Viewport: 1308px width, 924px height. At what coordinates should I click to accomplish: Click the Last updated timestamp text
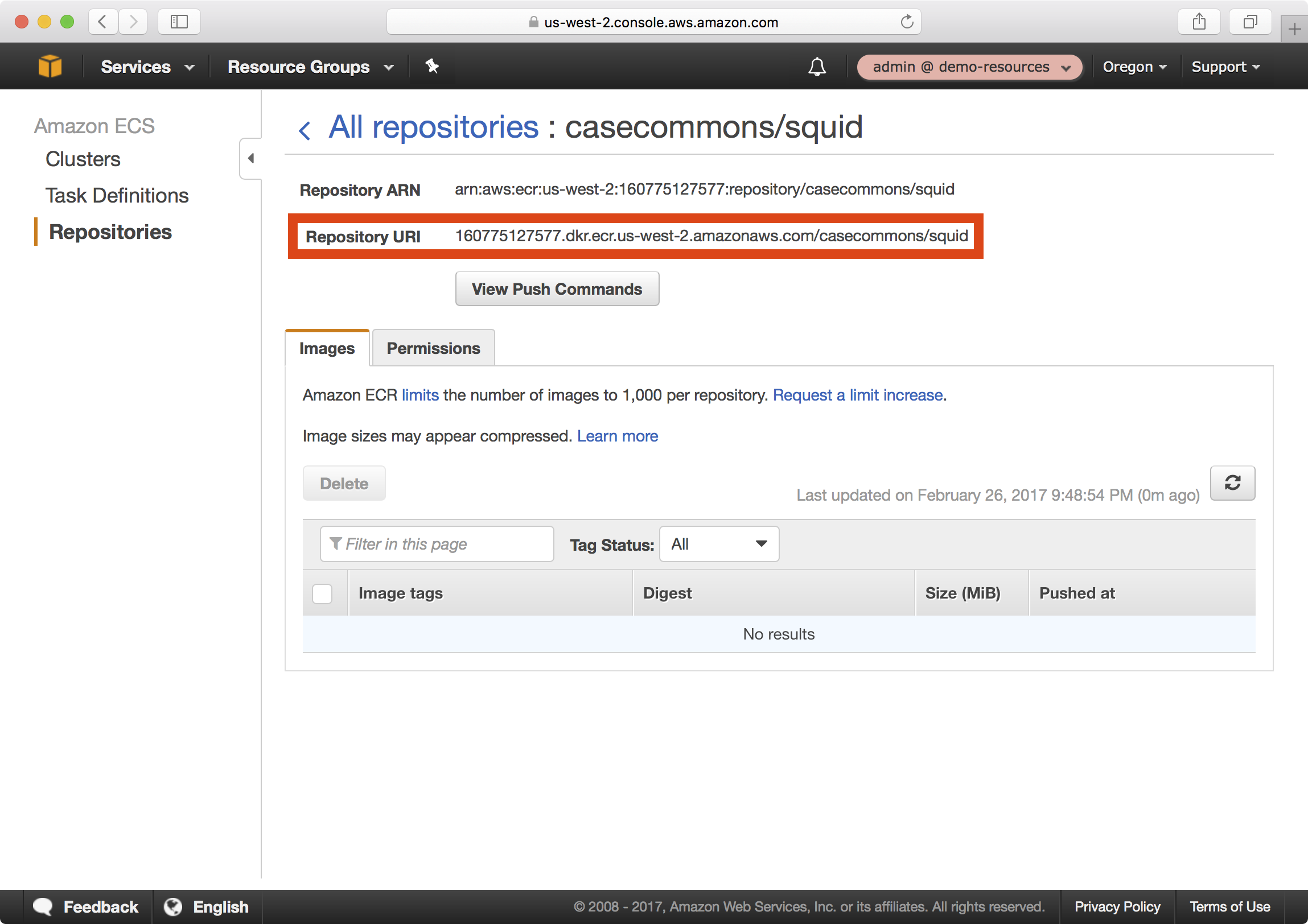pyautogui.click(x=998, y=496)
